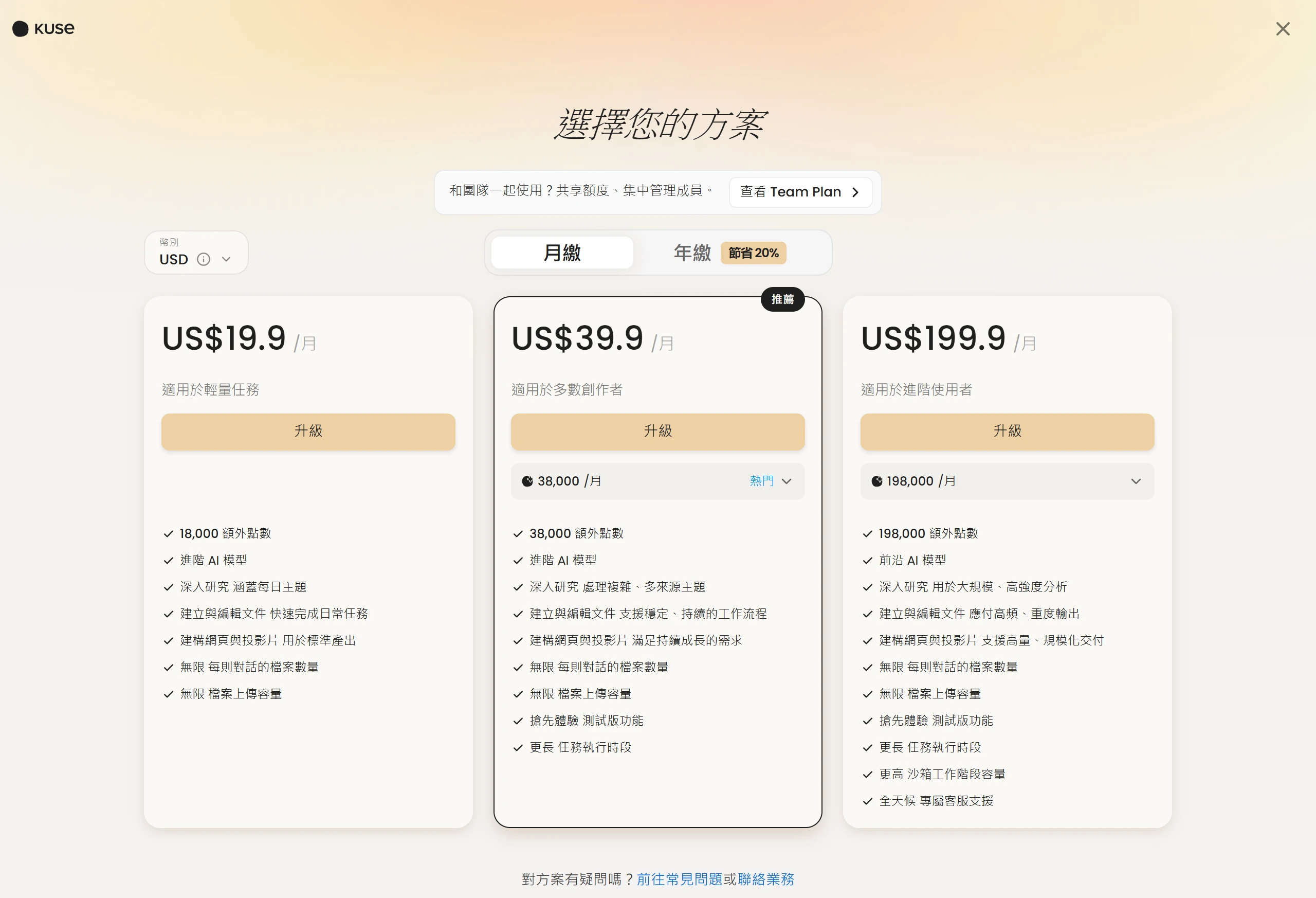Open the 聯絡業務 link

(765, 879)
